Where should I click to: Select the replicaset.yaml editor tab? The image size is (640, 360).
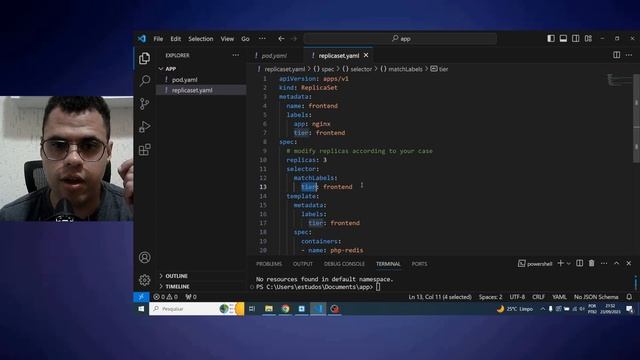[x=338, y=56]
